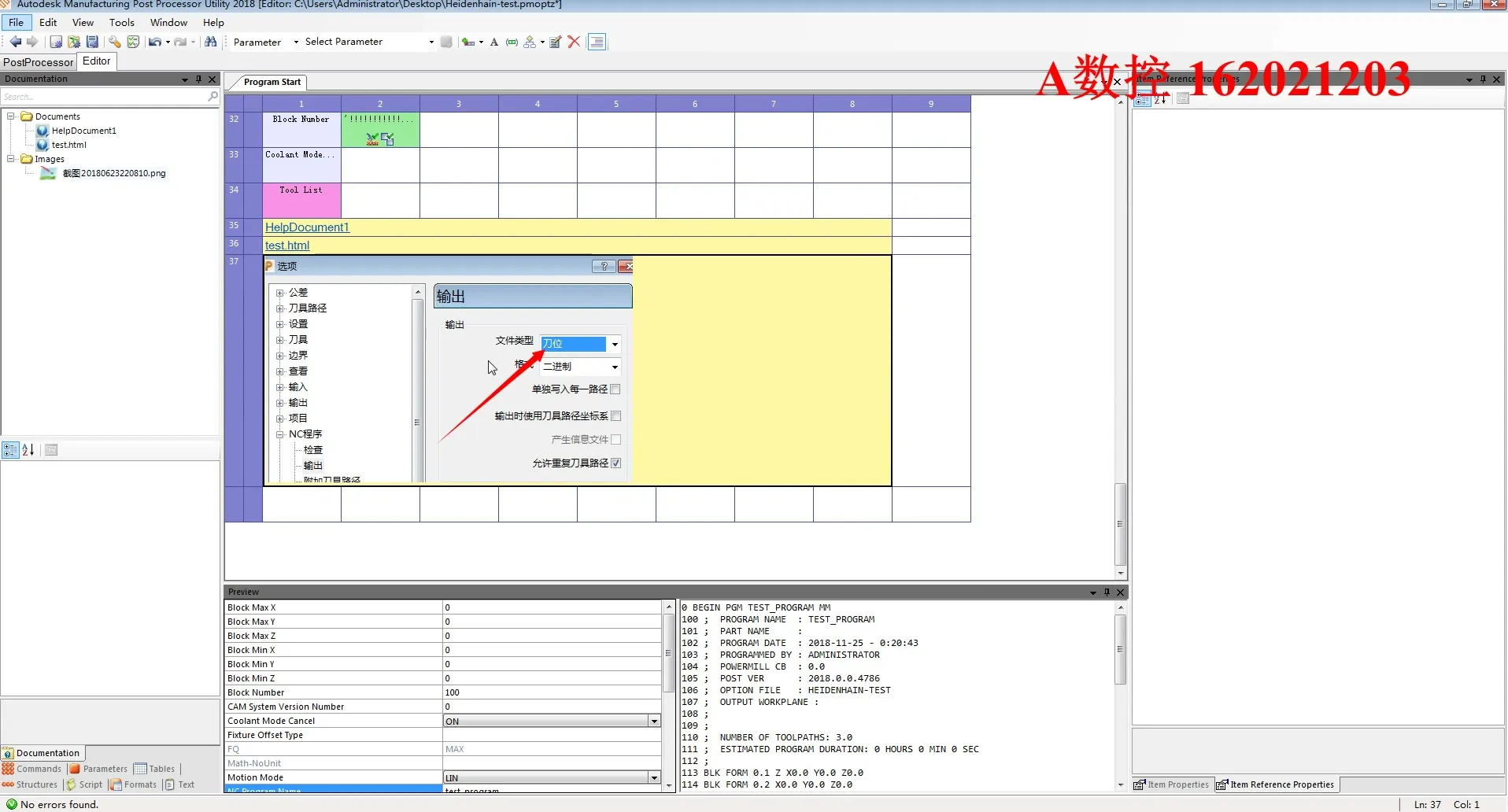Screen dimensions: 1508x812
Task: Click the Undo icon in the toolbar
Action: (x=153, y=42)
